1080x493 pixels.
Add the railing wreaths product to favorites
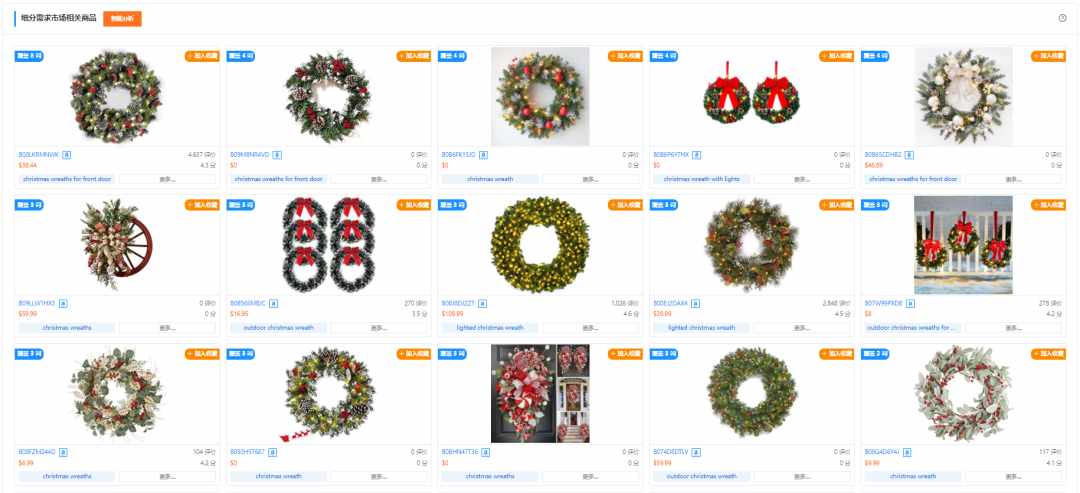click(x=1048, y=204)
